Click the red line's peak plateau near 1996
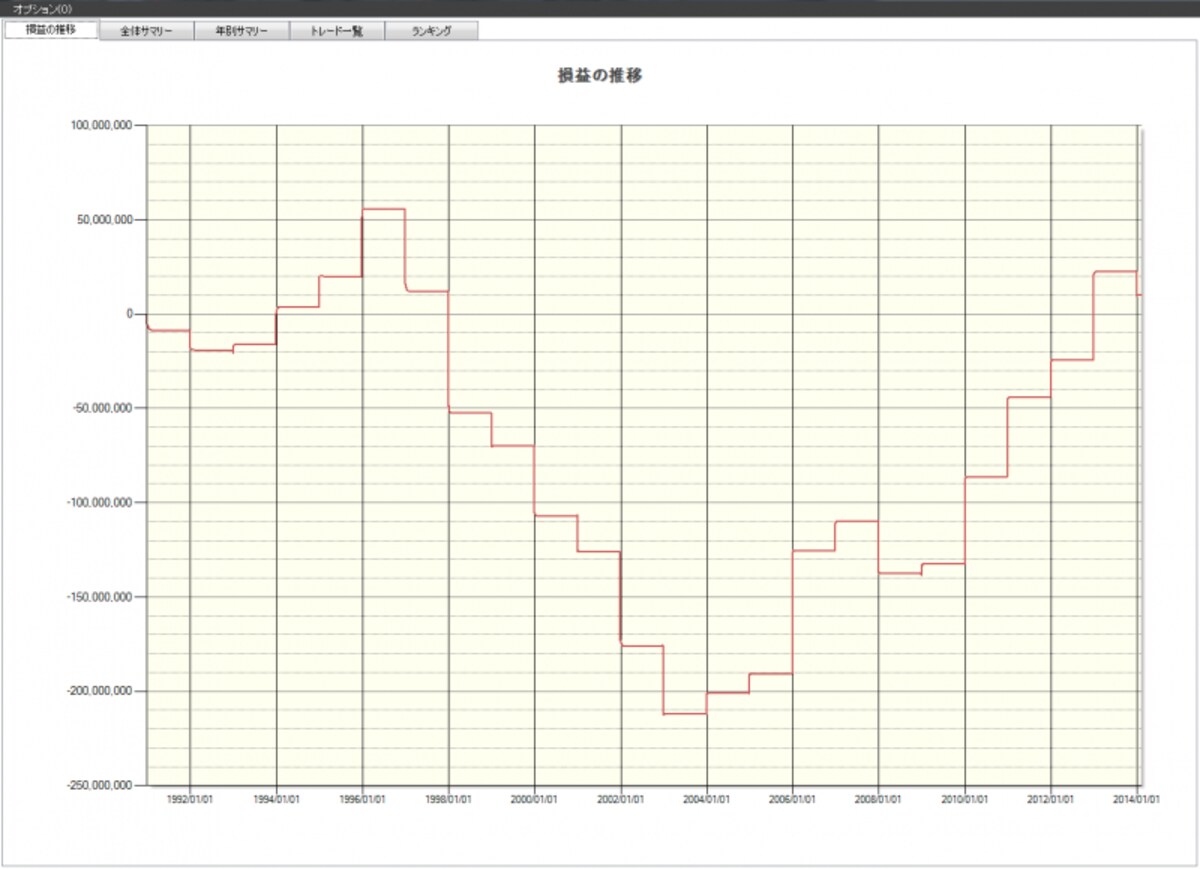Viewport: 1200px width, 869px height. pos(383,209)
